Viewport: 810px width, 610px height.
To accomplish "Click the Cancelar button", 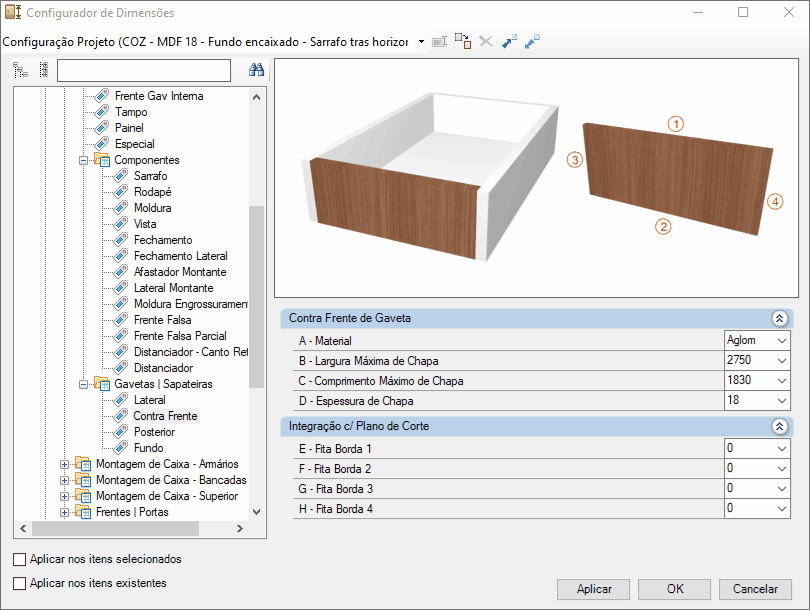I will pos(755,589).
